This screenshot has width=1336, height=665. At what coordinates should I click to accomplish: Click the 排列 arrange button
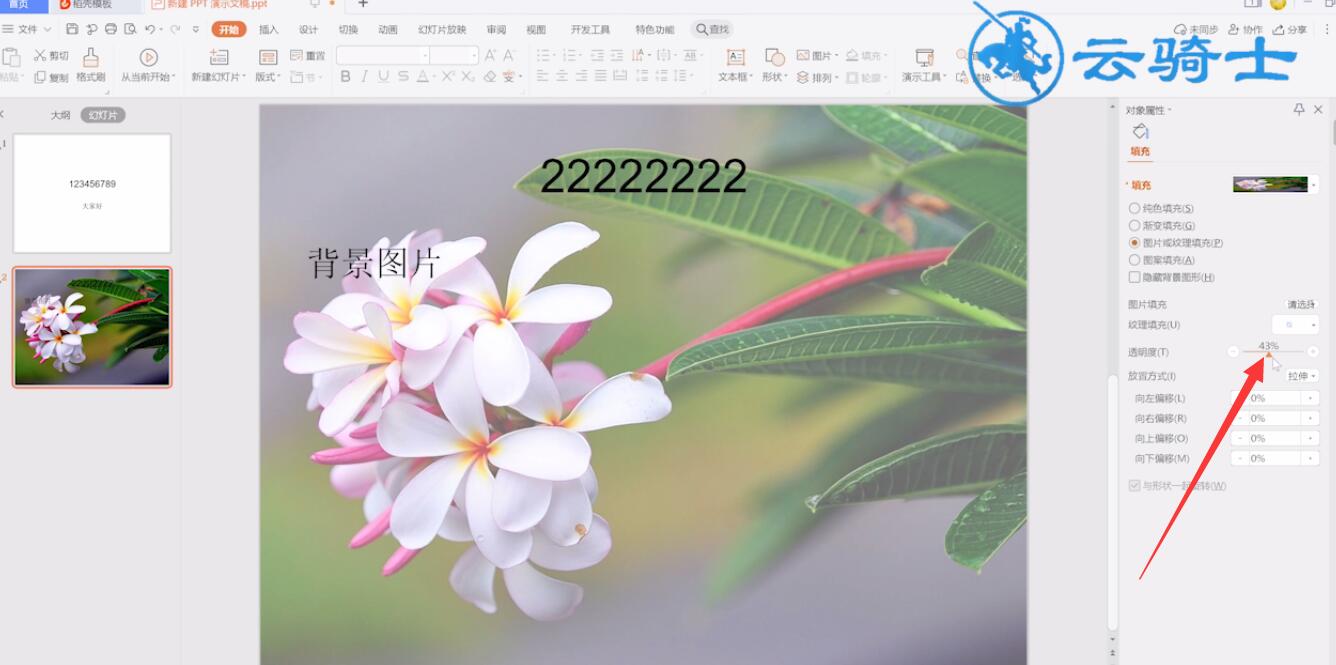click(816, 77)
